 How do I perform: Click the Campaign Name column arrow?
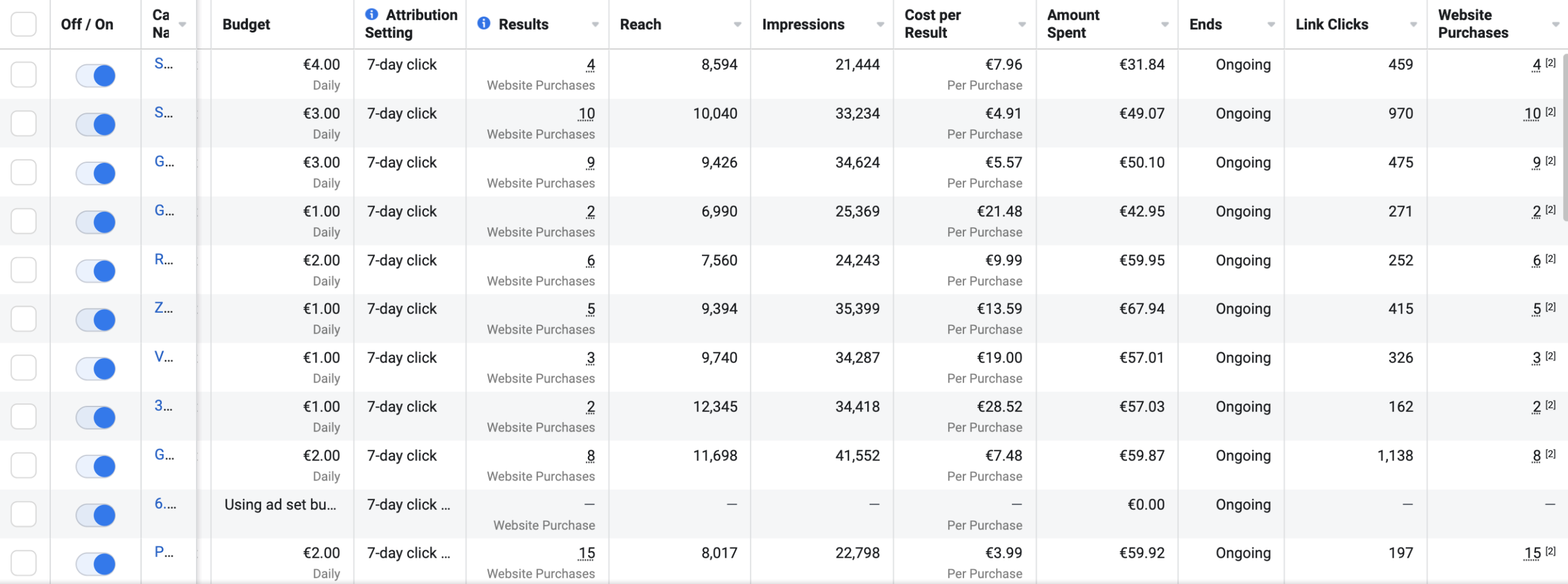(183, 24)
